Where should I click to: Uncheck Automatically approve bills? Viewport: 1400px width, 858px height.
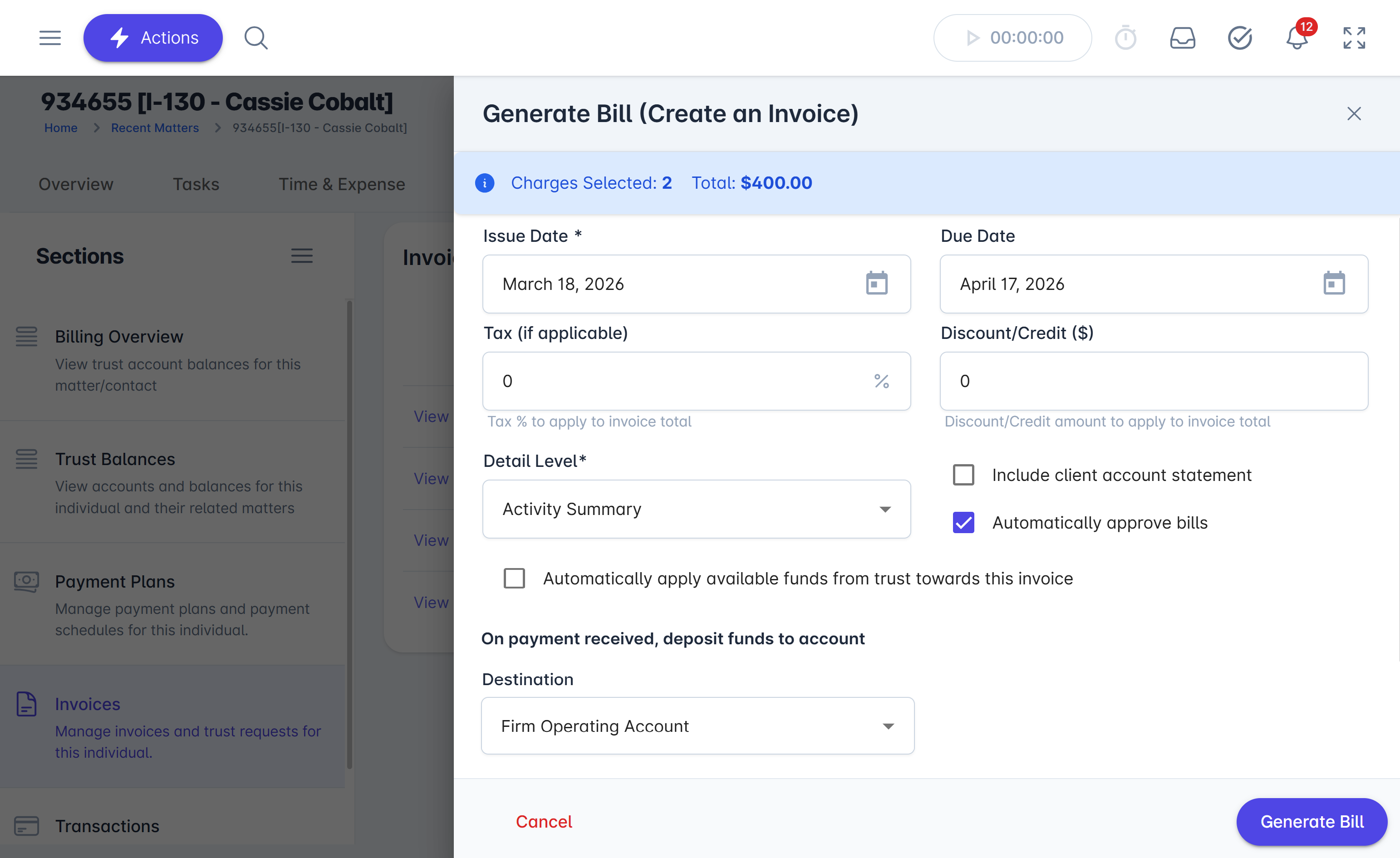(963, 523)
